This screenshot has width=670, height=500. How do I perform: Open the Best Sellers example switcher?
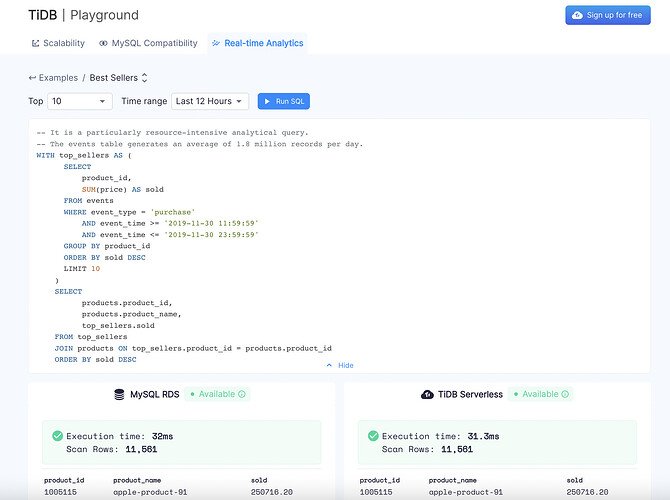tap(118, 78)
